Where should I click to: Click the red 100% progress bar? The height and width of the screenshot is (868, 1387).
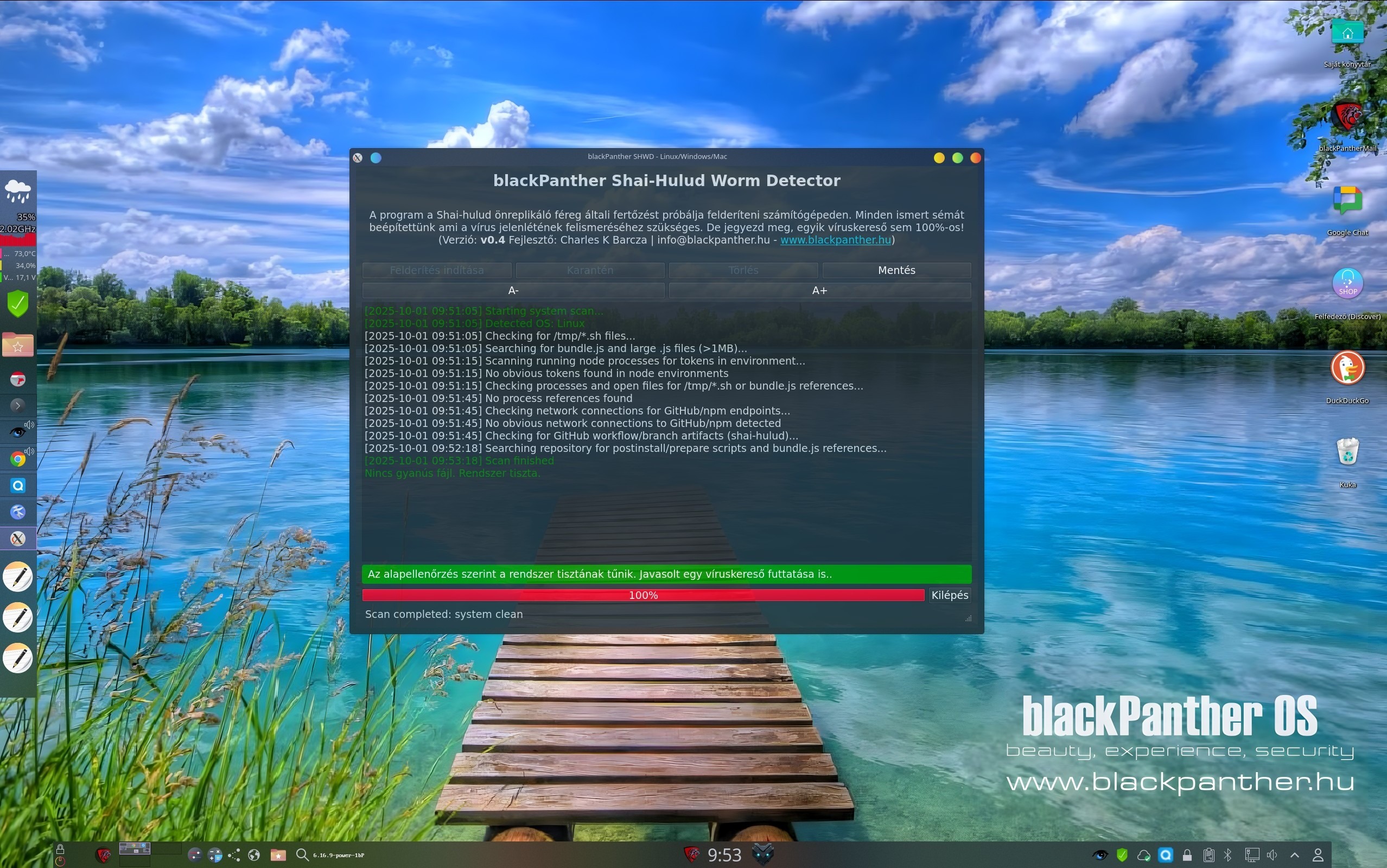(643, 595)
